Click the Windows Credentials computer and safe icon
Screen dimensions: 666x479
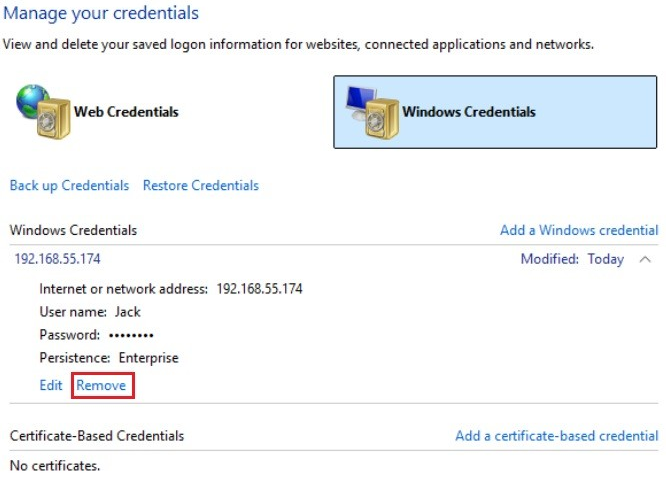pyautogui.click(x=370, y=112)
